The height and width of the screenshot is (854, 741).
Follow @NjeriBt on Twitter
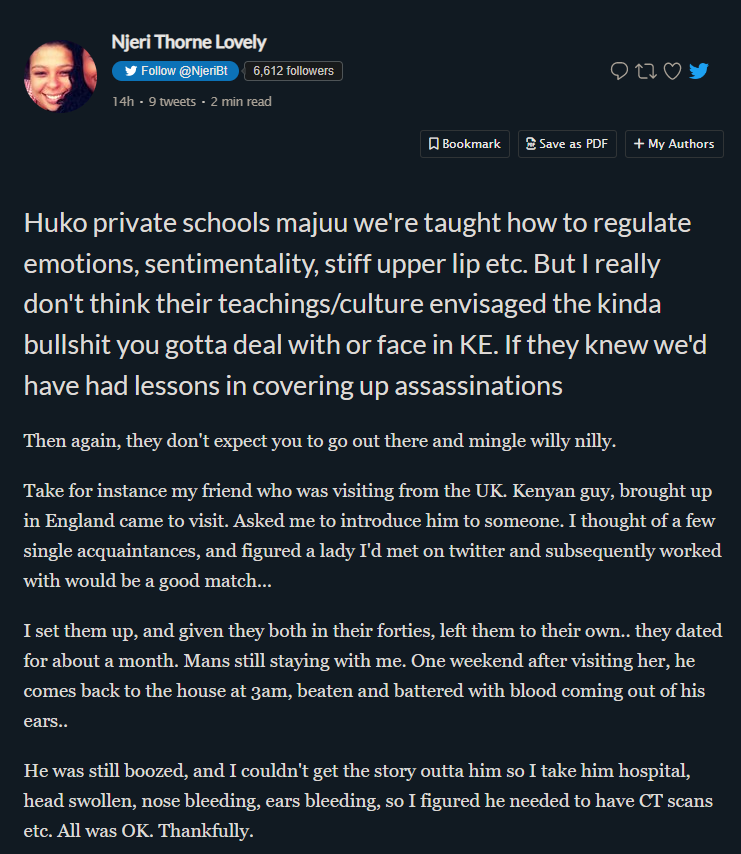coord(175,71)
